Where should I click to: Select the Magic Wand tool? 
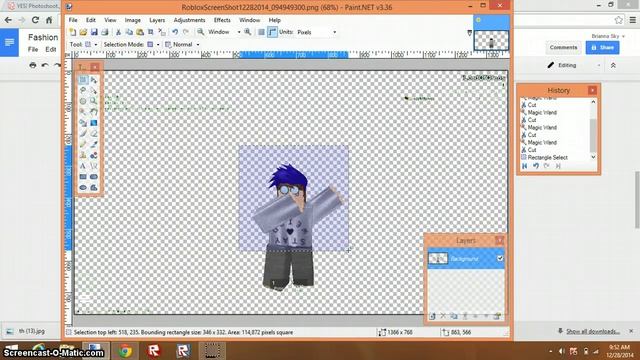click(83, 111)
